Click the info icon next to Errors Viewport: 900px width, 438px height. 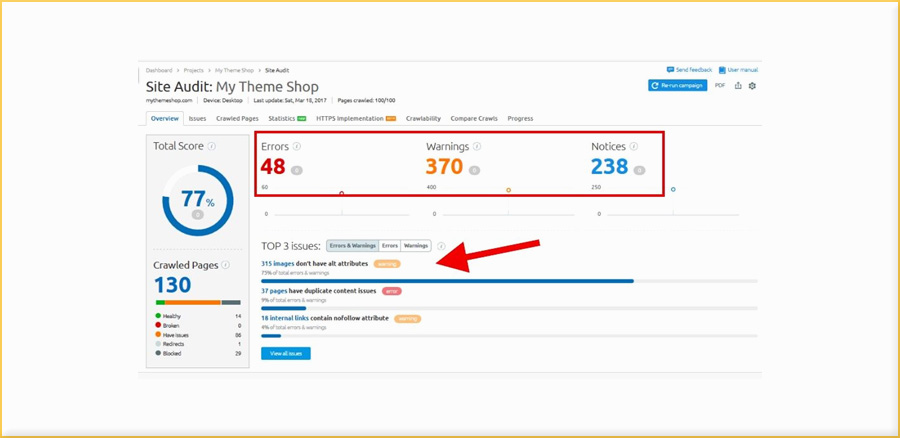click(296, 146)
